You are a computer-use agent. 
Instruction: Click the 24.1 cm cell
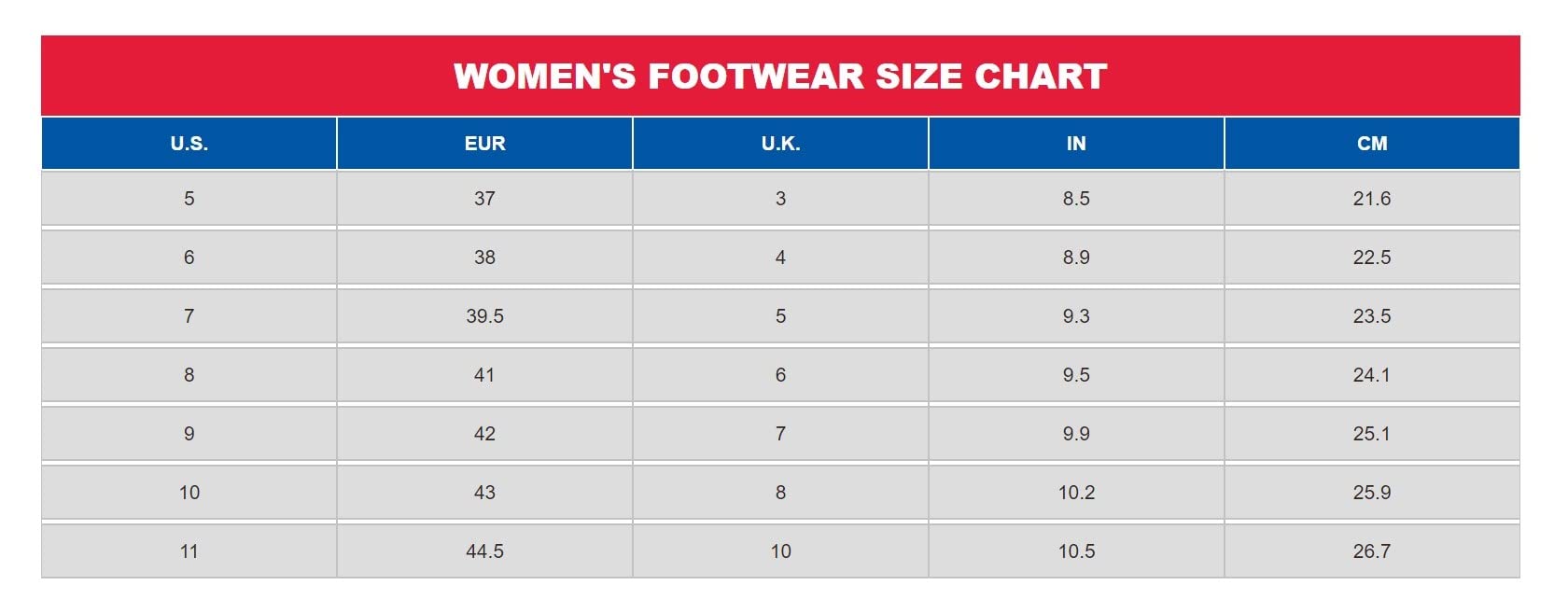(x=1372, y=375)
